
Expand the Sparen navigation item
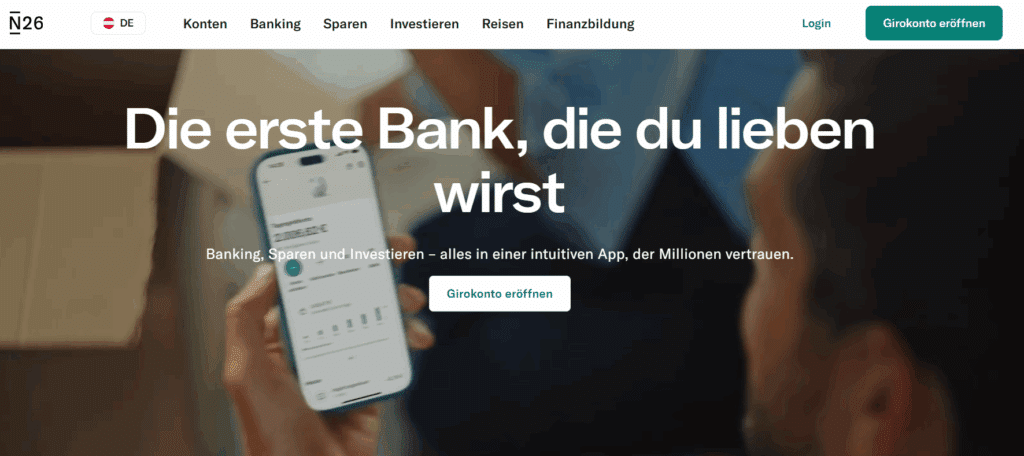(x=345, y=24)
